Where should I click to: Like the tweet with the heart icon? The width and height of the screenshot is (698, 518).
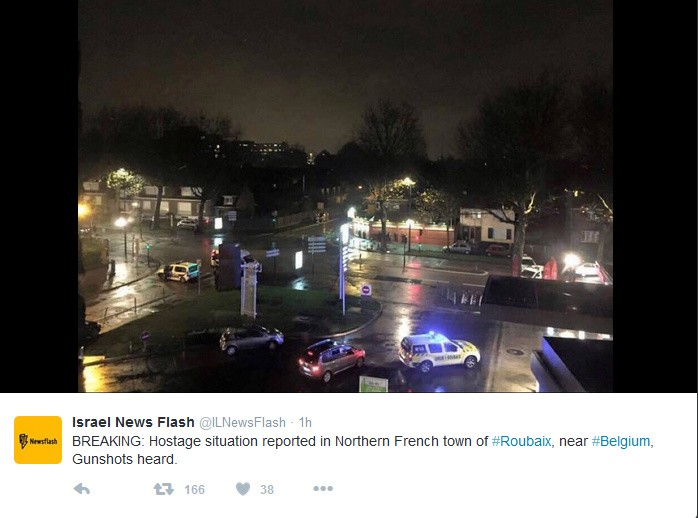243,489
